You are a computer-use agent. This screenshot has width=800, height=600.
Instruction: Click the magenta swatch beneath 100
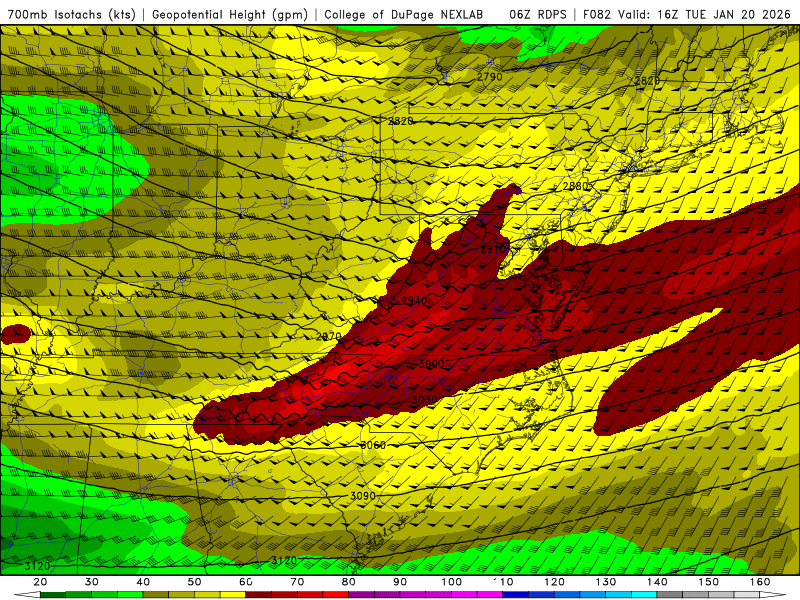click(439, 595)
